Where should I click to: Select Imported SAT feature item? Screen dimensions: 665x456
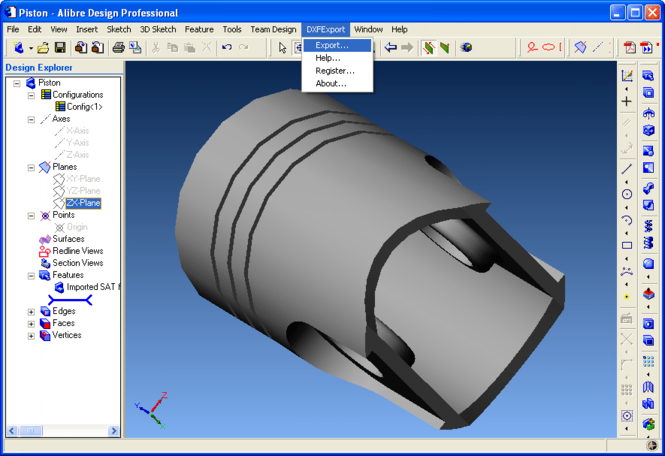coord(93,287)
